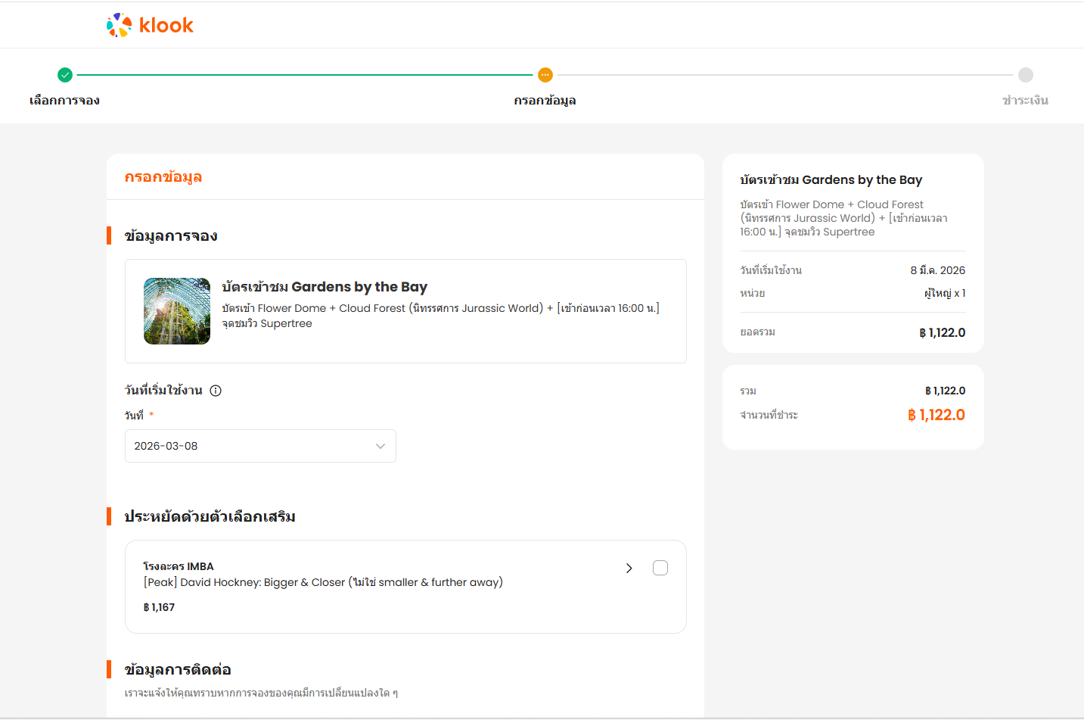This screenshot has height=720, width=1084.
Task: Click the green completed step checkmark
Action: [x=65, y=75]
